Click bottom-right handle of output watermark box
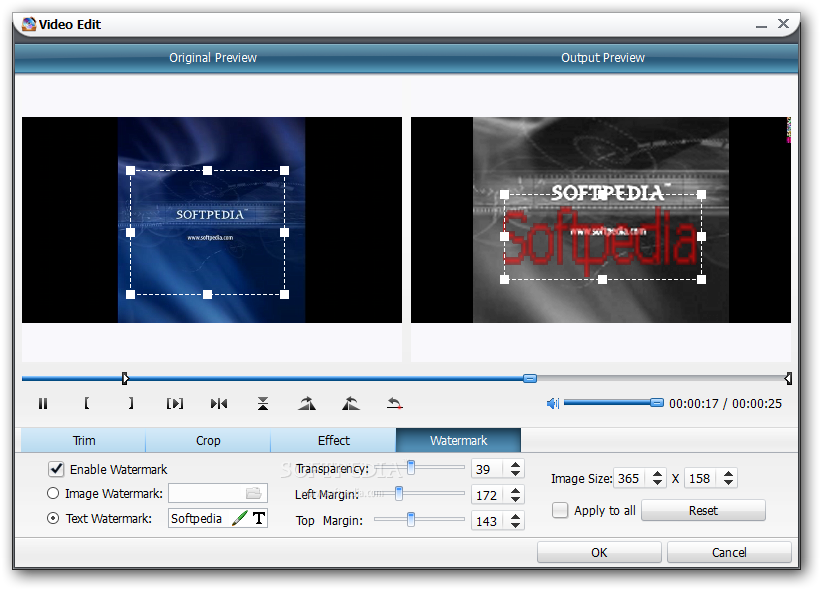This screenshot has height=590, width=821. (x=701, y=280)
